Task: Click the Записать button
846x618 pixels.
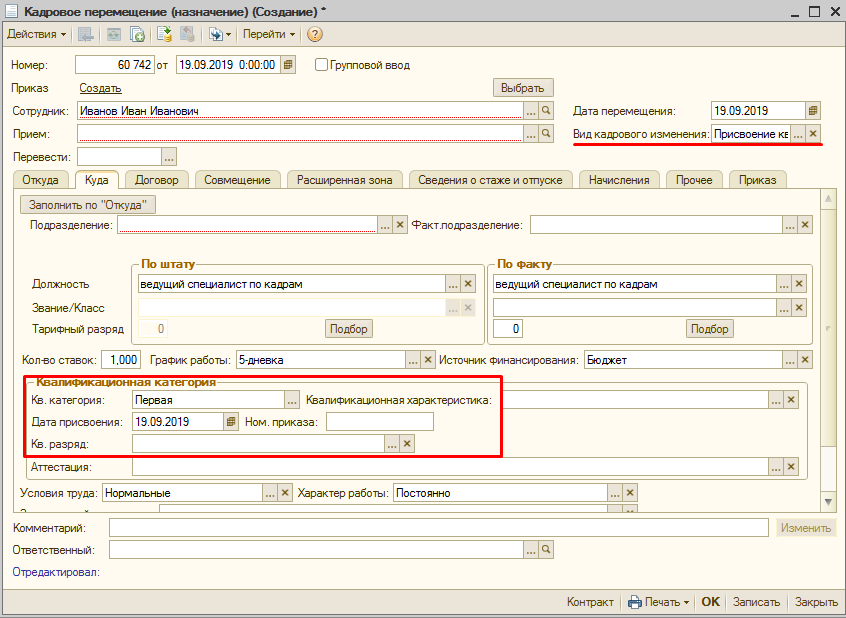Action: [x=755, y=602]
